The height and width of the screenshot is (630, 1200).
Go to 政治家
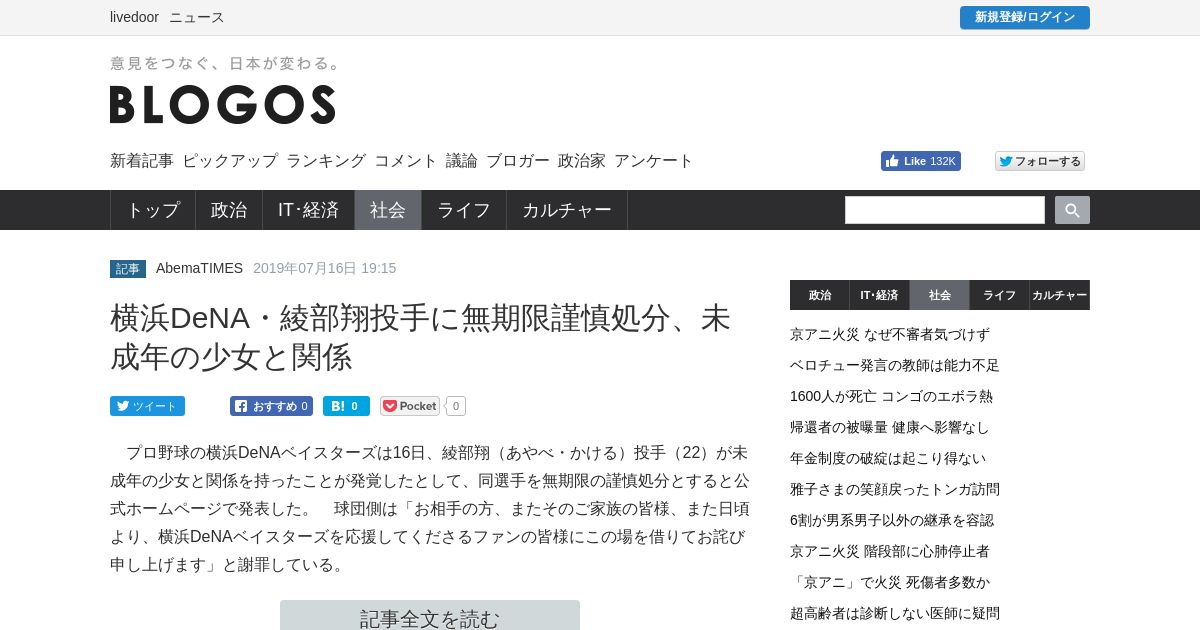click(582, 160)
